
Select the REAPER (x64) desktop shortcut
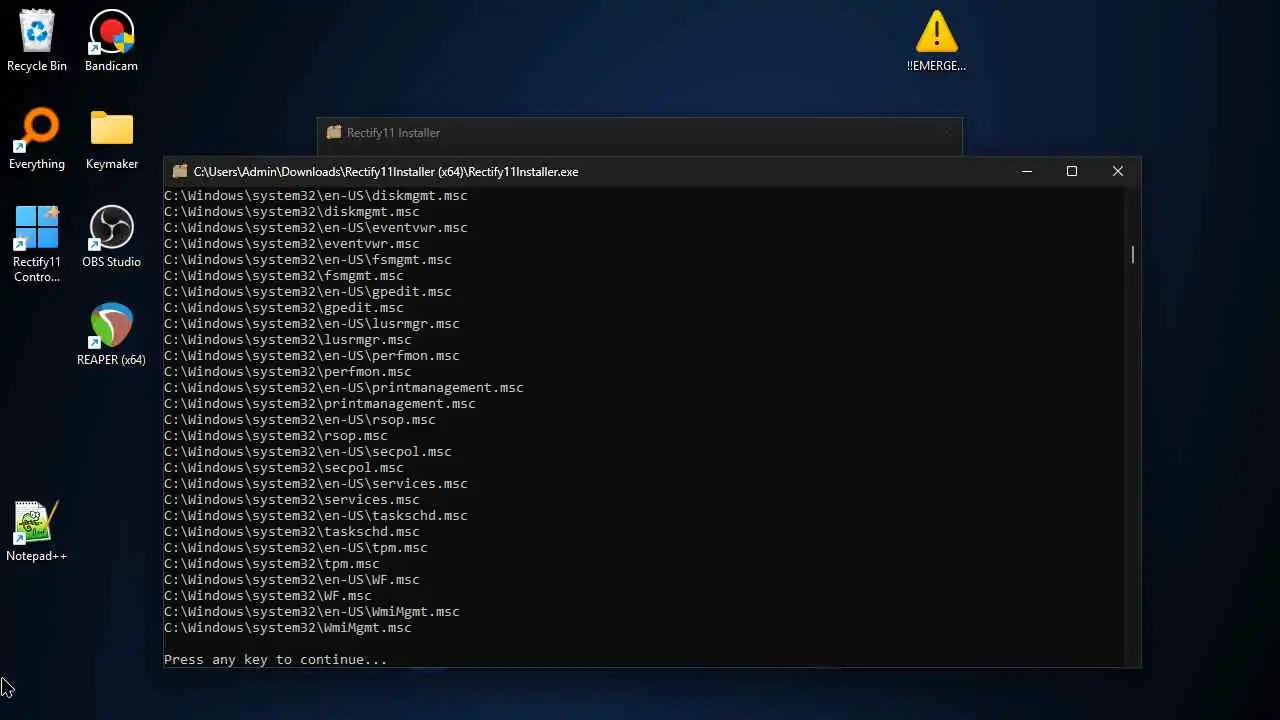click(111, 335)
